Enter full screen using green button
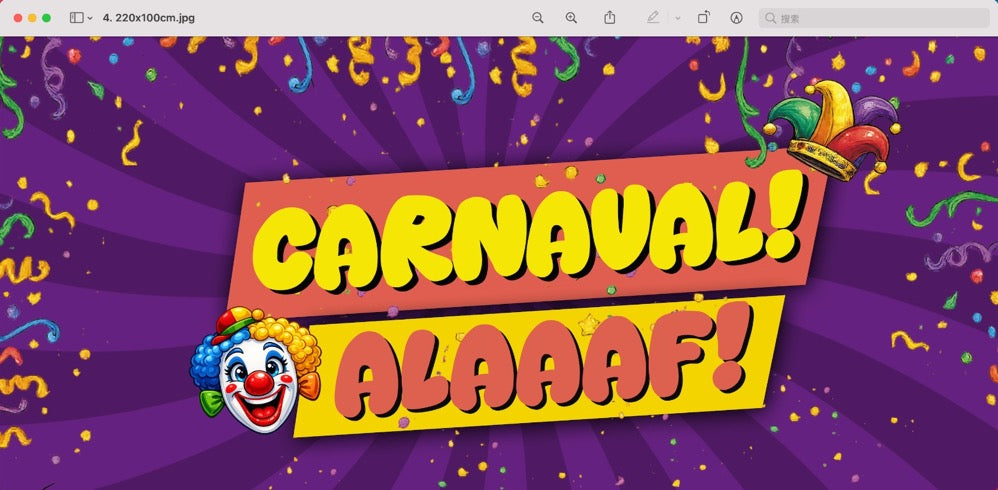 tap(46, 18)
